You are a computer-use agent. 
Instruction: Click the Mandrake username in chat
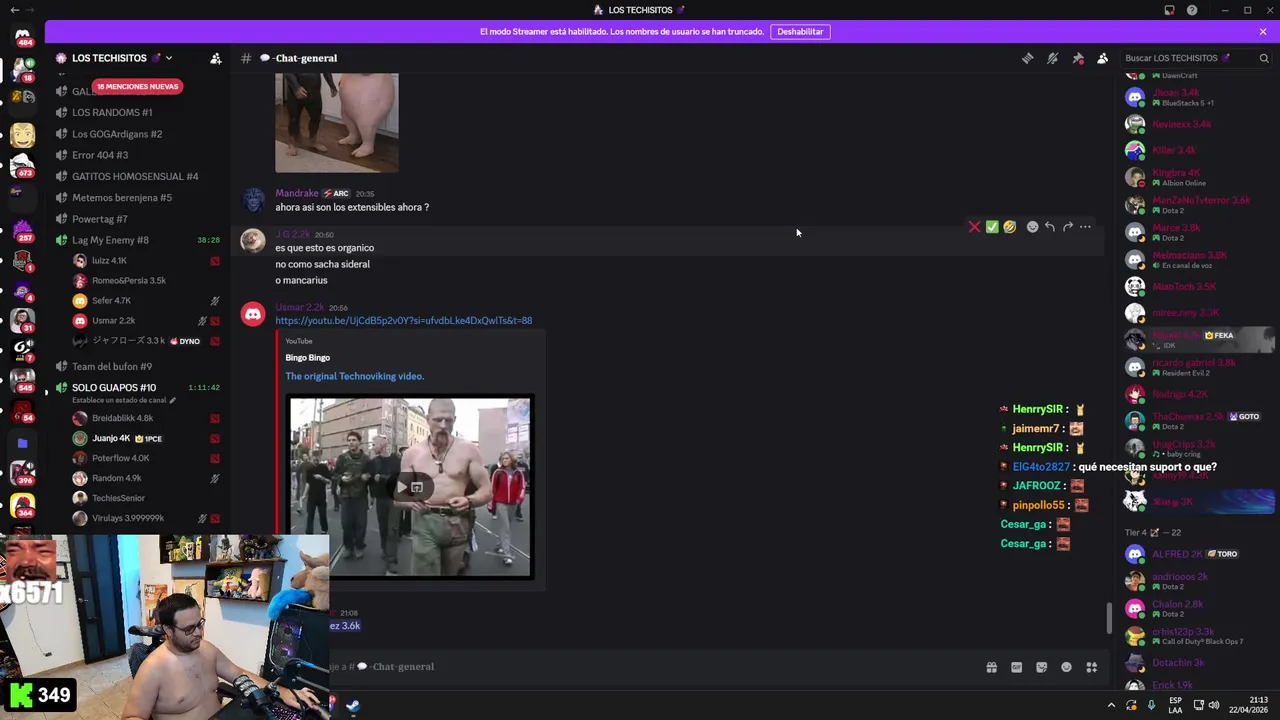(x=297, y=193)
